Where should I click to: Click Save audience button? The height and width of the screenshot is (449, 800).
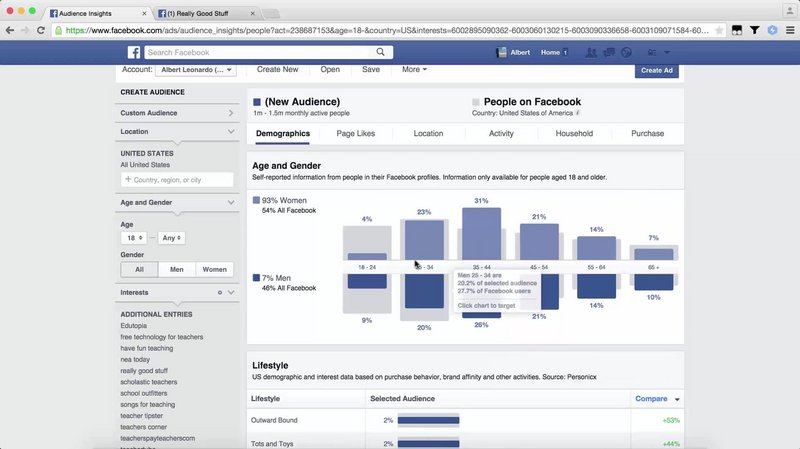[371, 69]
